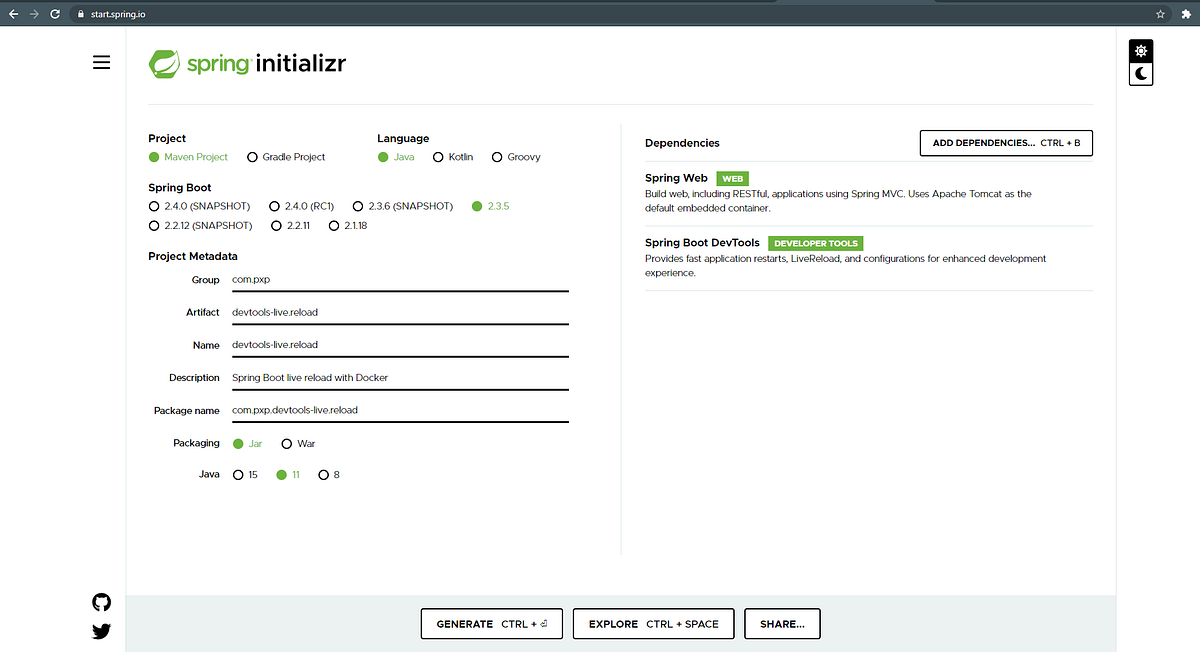Open the GitHub icon at bottom left

[x=101, y=602]
